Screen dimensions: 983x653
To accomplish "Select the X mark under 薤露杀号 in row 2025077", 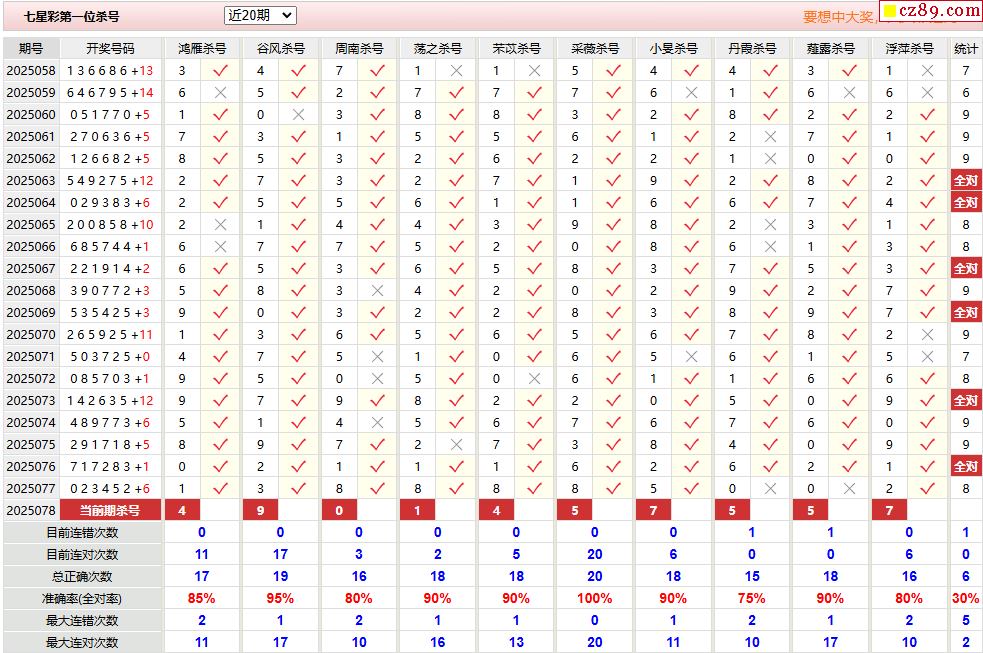I will [x=849, y=488].
